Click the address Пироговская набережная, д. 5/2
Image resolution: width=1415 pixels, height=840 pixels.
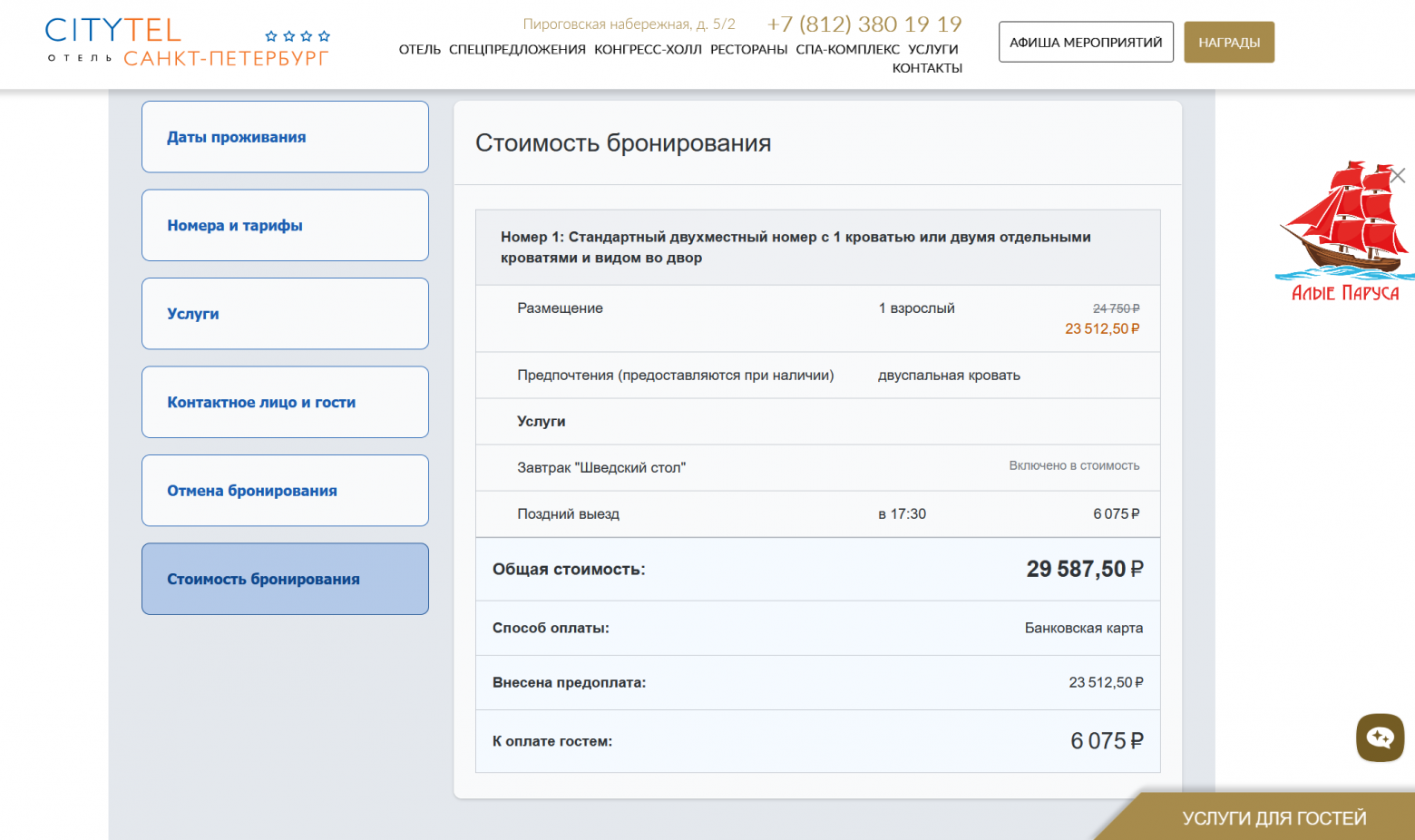[x=629, y=24]
